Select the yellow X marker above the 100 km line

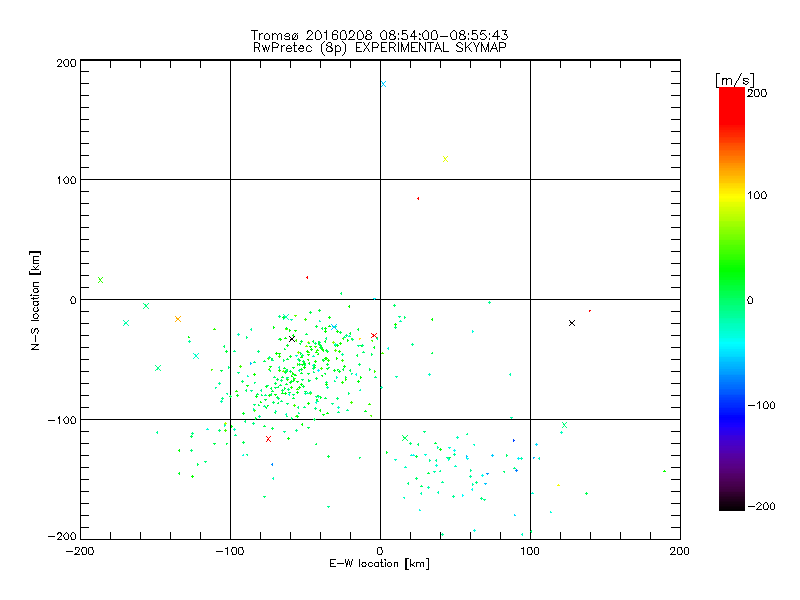click(445, 159)
